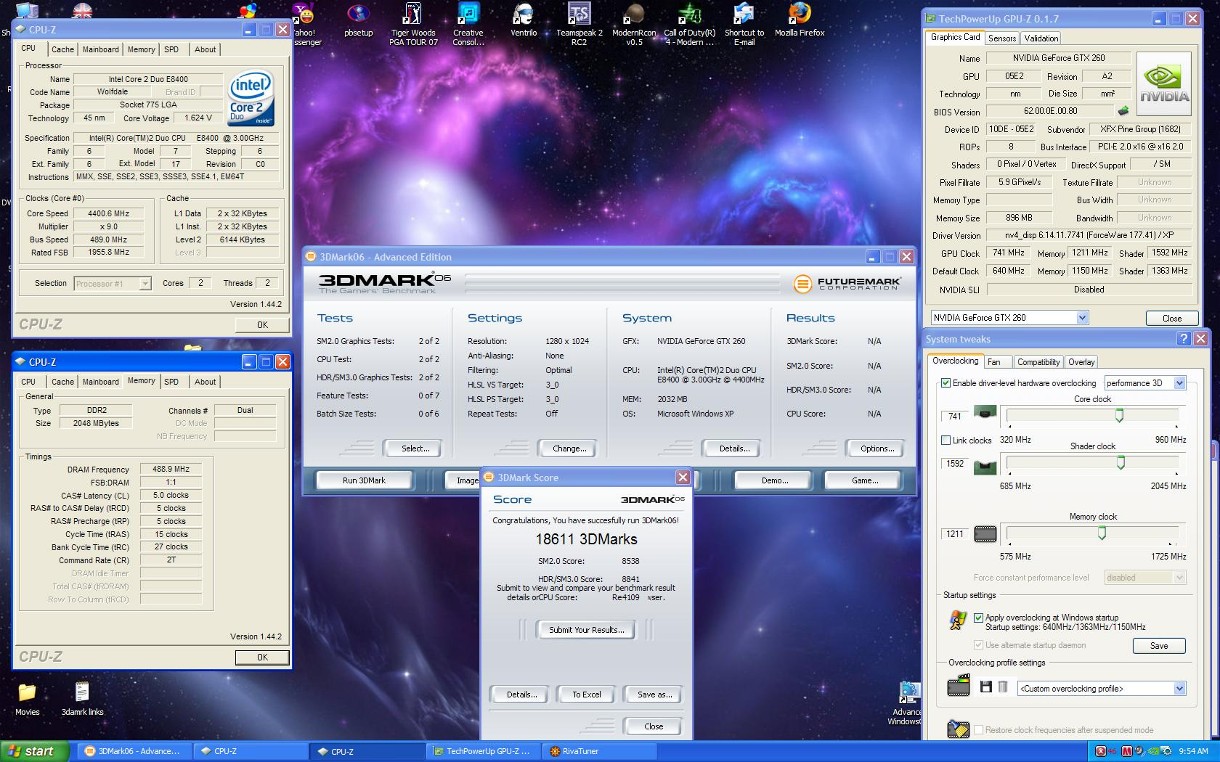
Task: Click the Intel Core 2 Duo logo
Action: pyautogui.click(x=251, y=99)
